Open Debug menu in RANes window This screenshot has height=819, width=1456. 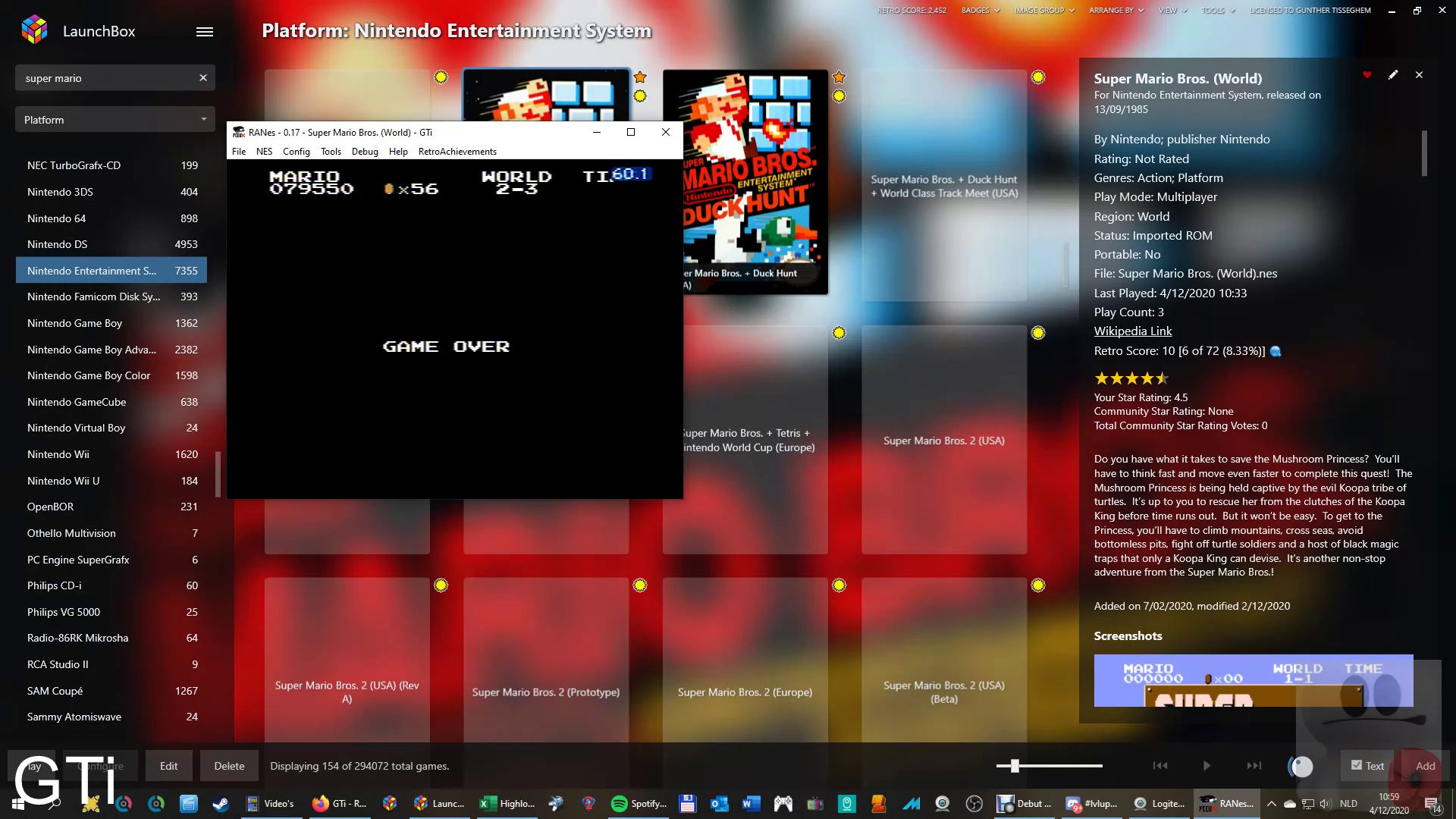click(365, 152)
